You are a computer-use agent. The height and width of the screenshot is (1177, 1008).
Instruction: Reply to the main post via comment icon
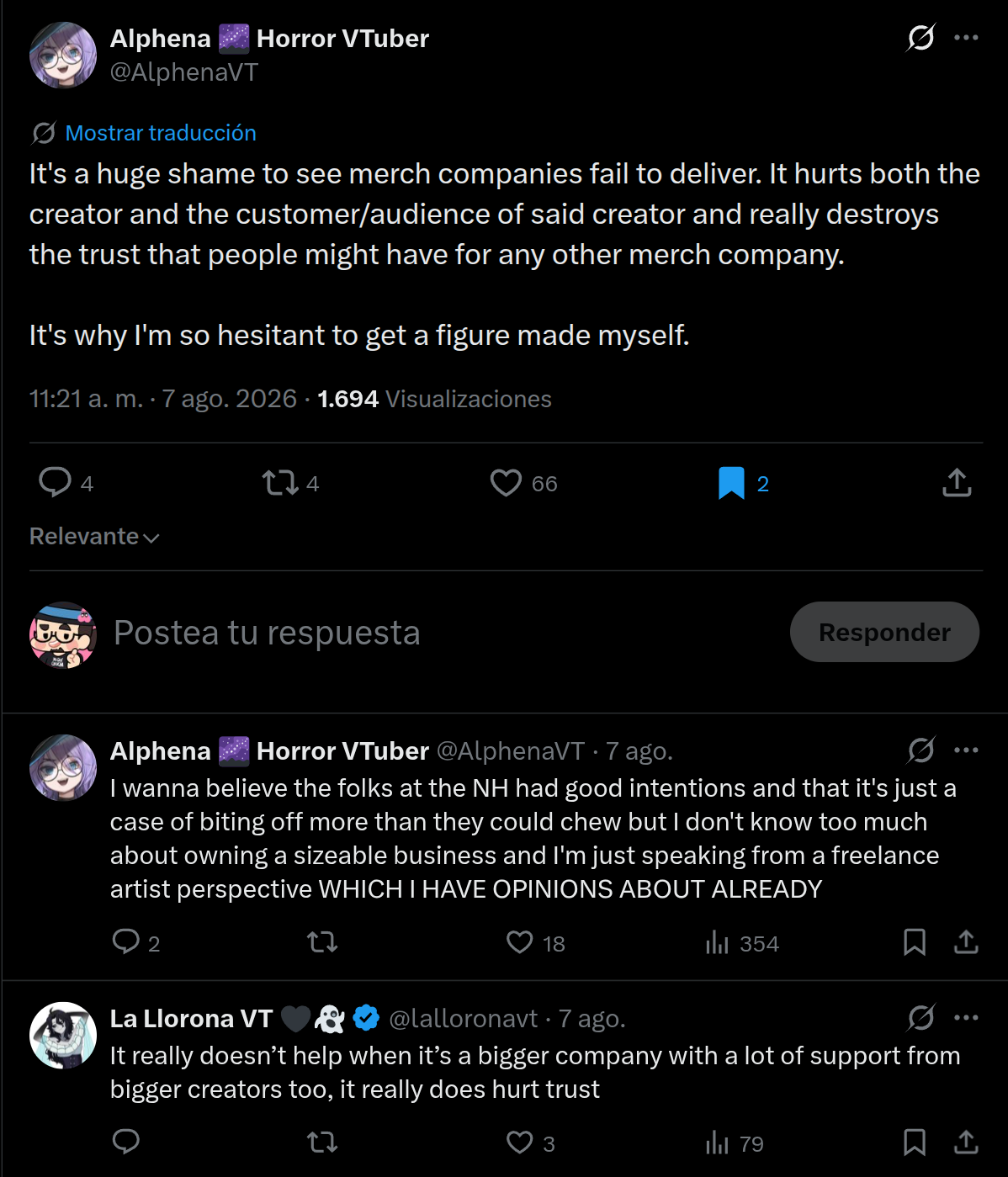click(56, 483)
